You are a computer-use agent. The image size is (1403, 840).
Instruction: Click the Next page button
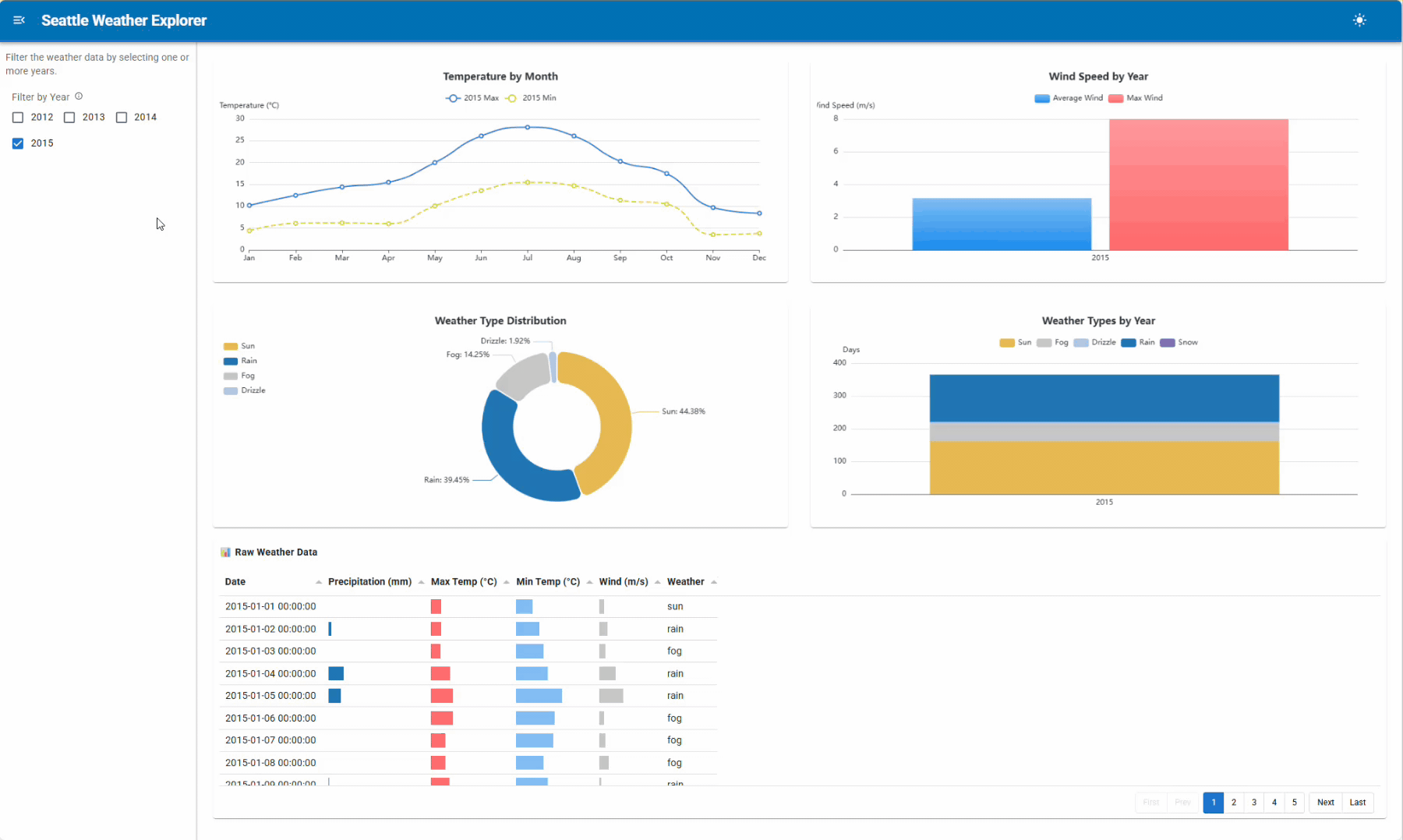[1325, 803]
